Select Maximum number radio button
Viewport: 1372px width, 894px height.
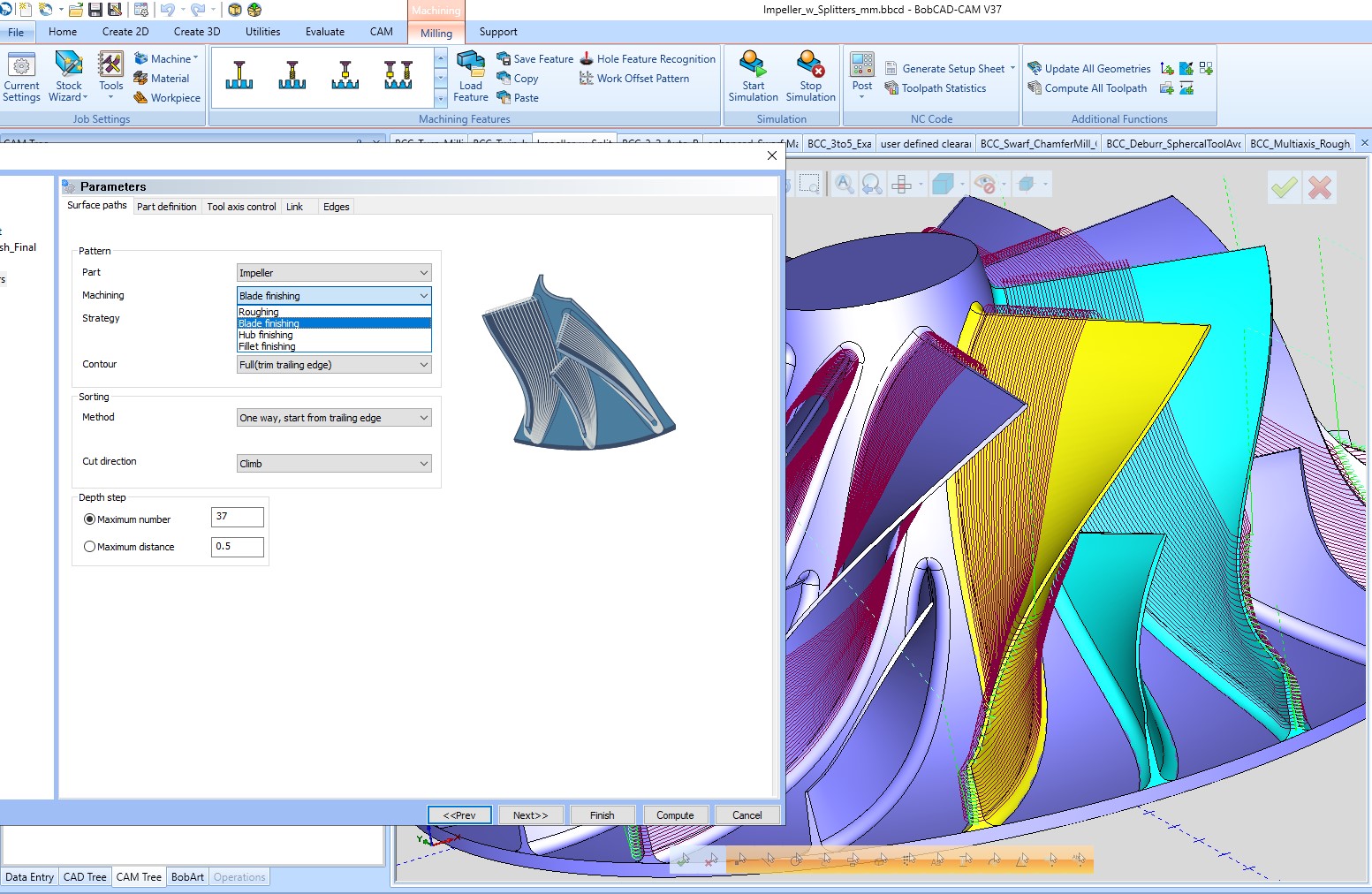pos(89,519)
